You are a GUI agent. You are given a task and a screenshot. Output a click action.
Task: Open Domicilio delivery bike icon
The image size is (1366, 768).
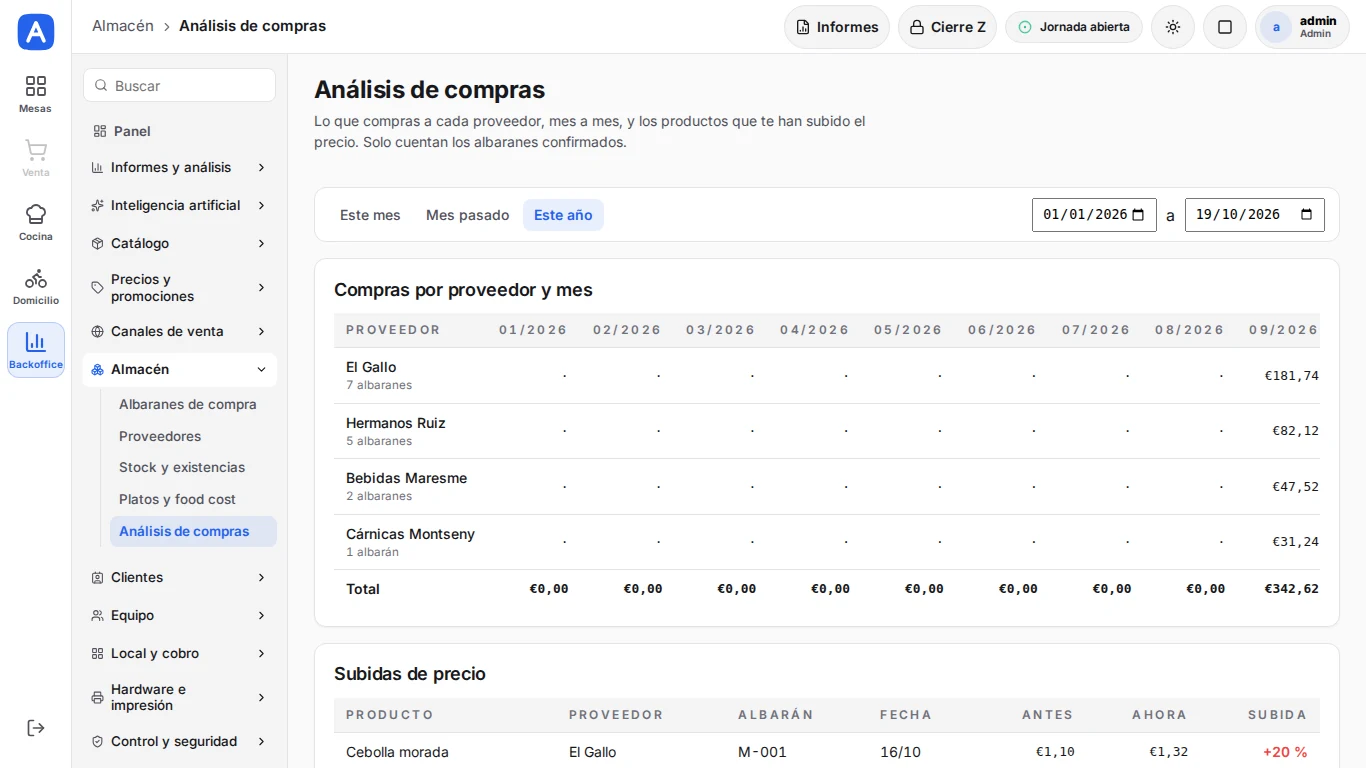(36, 286)
